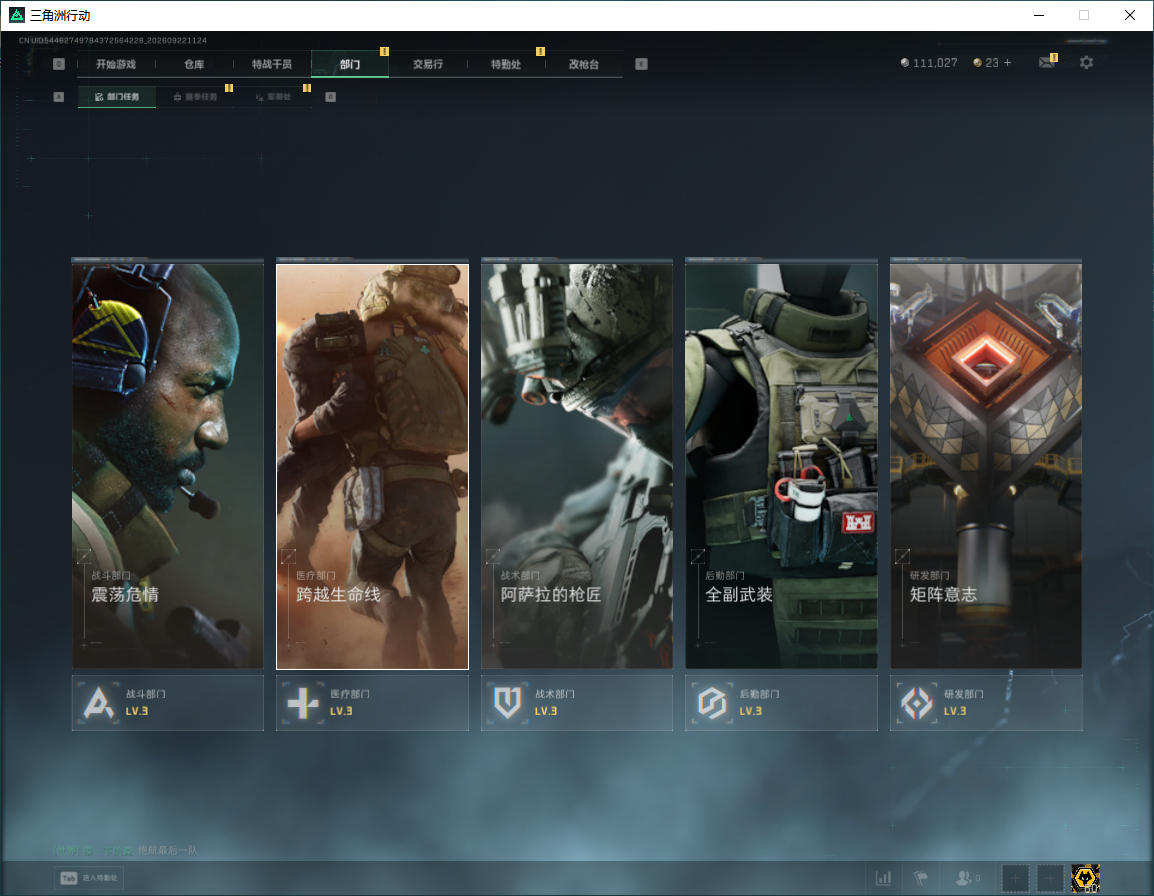Maximize the 三角洲行动 window
Screen dimensions: 1154x896
[1084, 15]
